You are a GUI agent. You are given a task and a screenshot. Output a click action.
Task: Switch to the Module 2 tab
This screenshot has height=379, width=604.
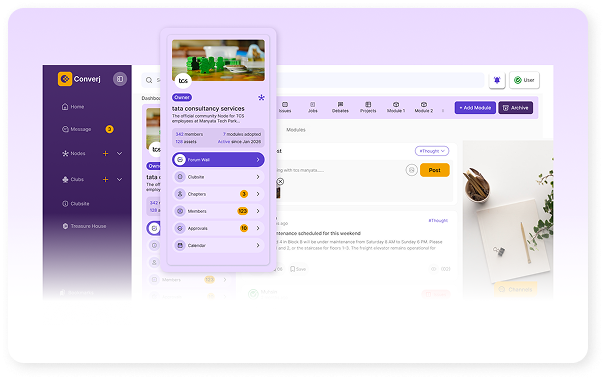[424, 107]
